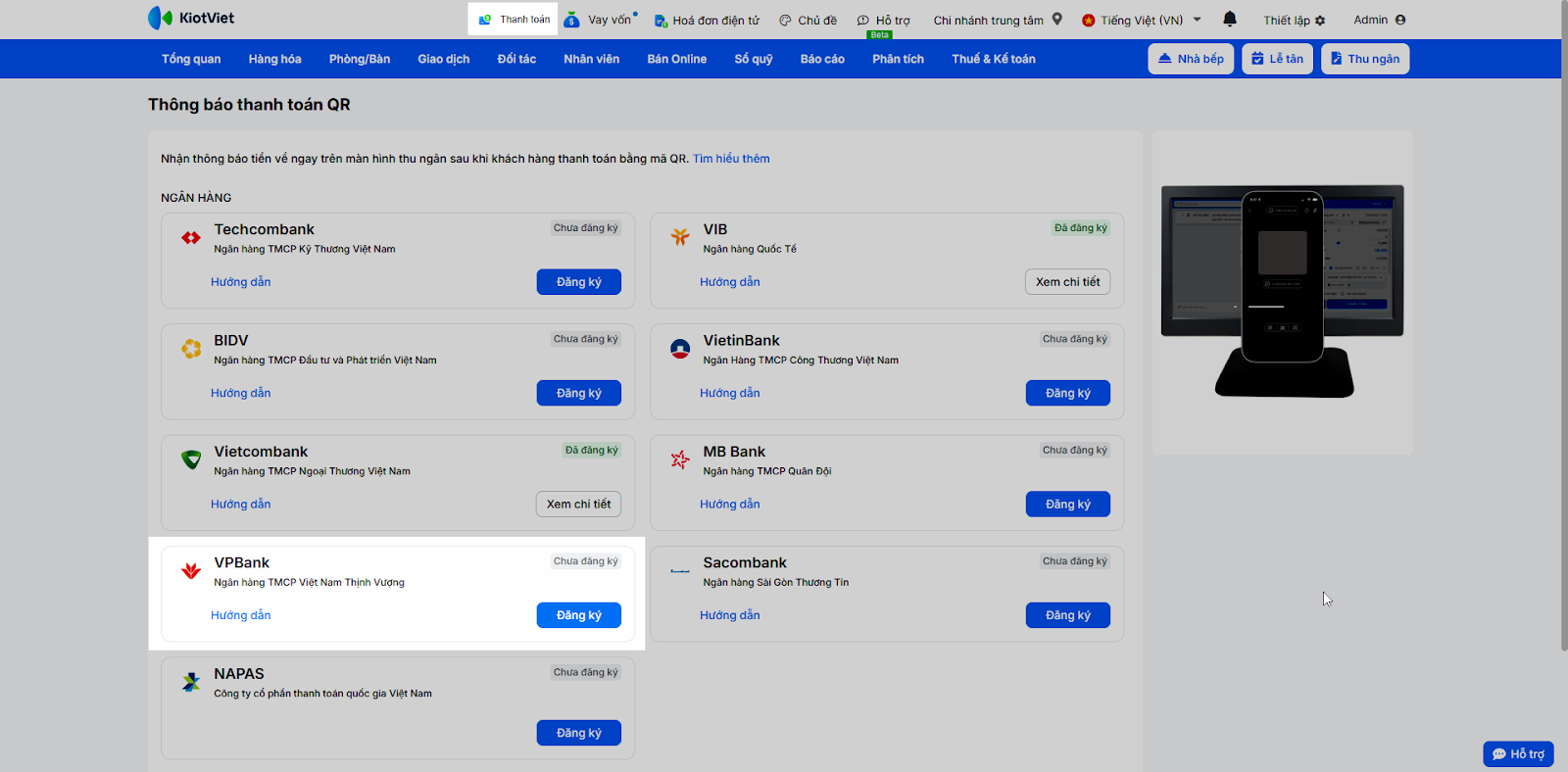Register VPBank with Đăng ký
Viewport: 1568px width, 772px height.
(x=579, y=615)
